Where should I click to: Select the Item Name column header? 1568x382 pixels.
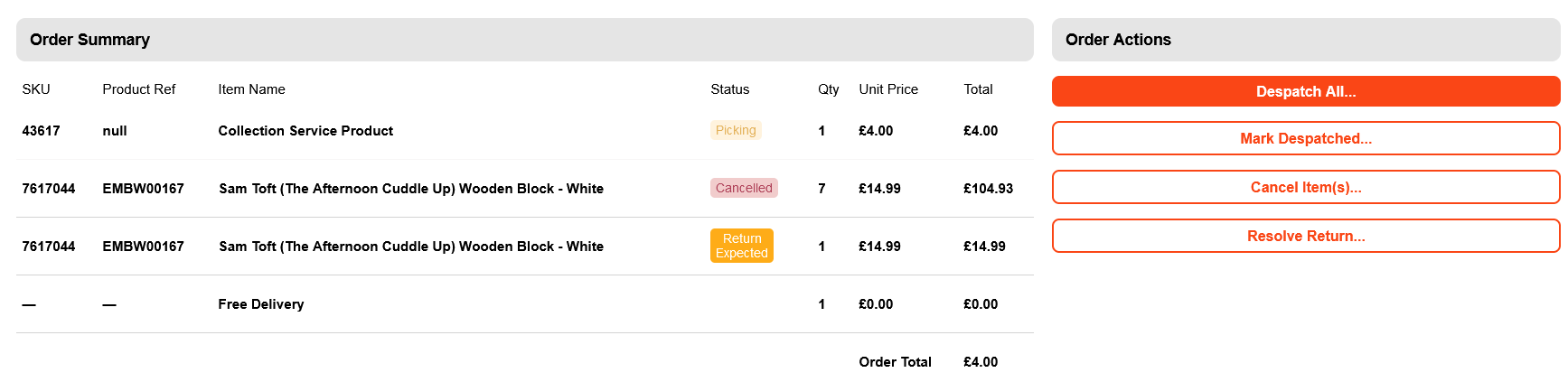pos(251,89)
